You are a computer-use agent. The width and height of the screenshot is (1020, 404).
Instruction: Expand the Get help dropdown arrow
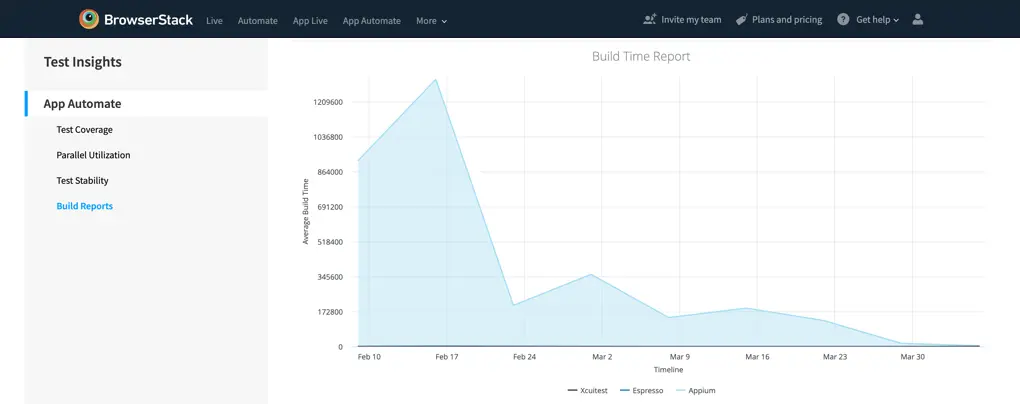click(896, 20)
